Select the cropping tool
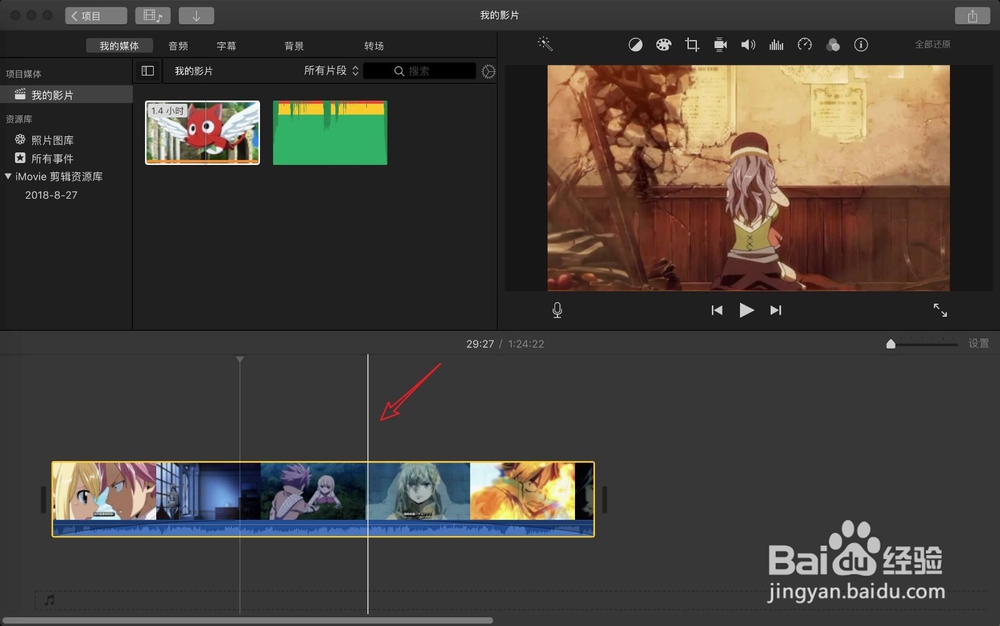The width and height of the screenshot is (1000, 626). pos(691,44)
